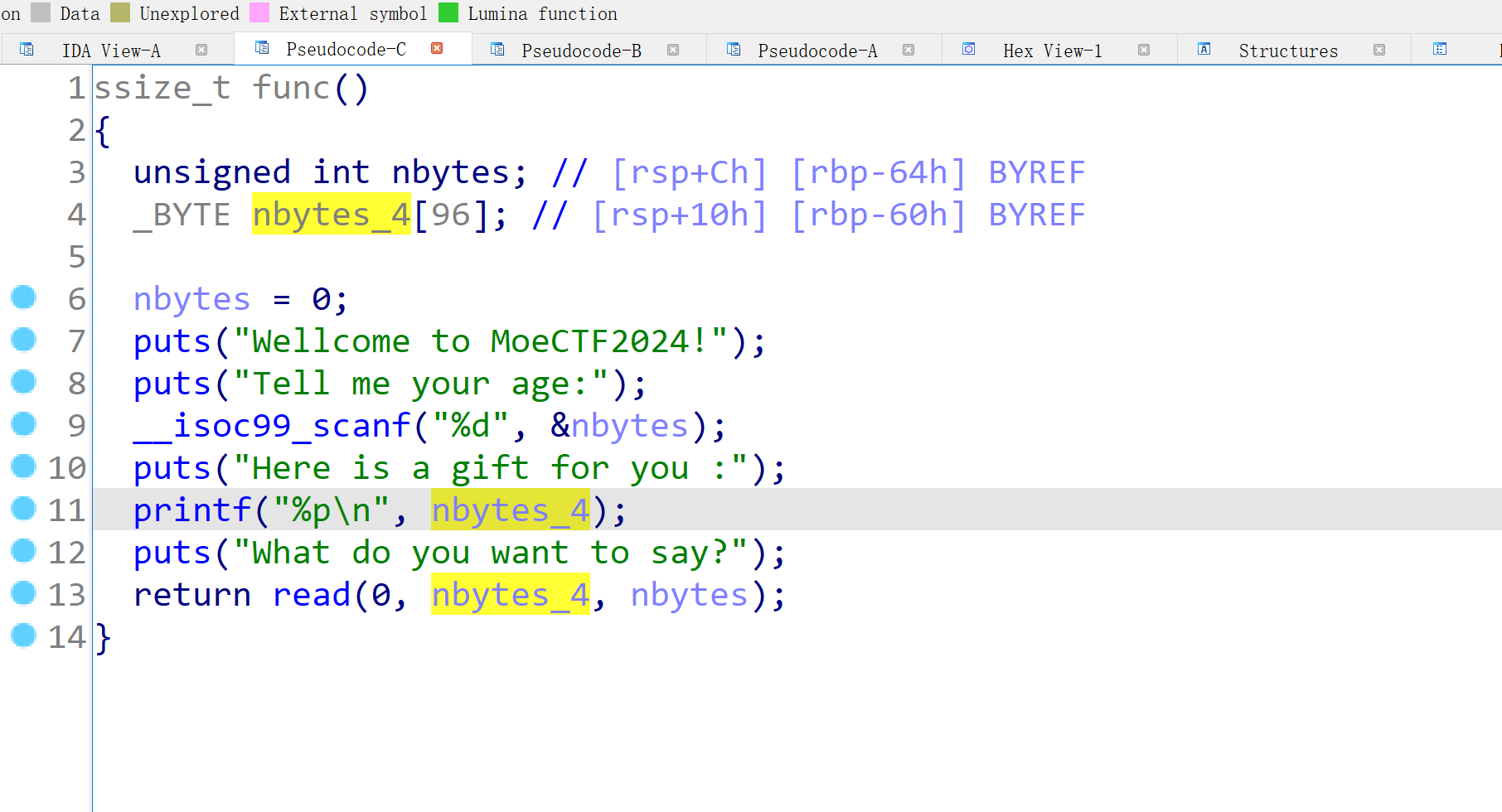The height and width of the screenshot is (812, 1502).
Task: Open the Structures tab
Action: [1288, 51]
